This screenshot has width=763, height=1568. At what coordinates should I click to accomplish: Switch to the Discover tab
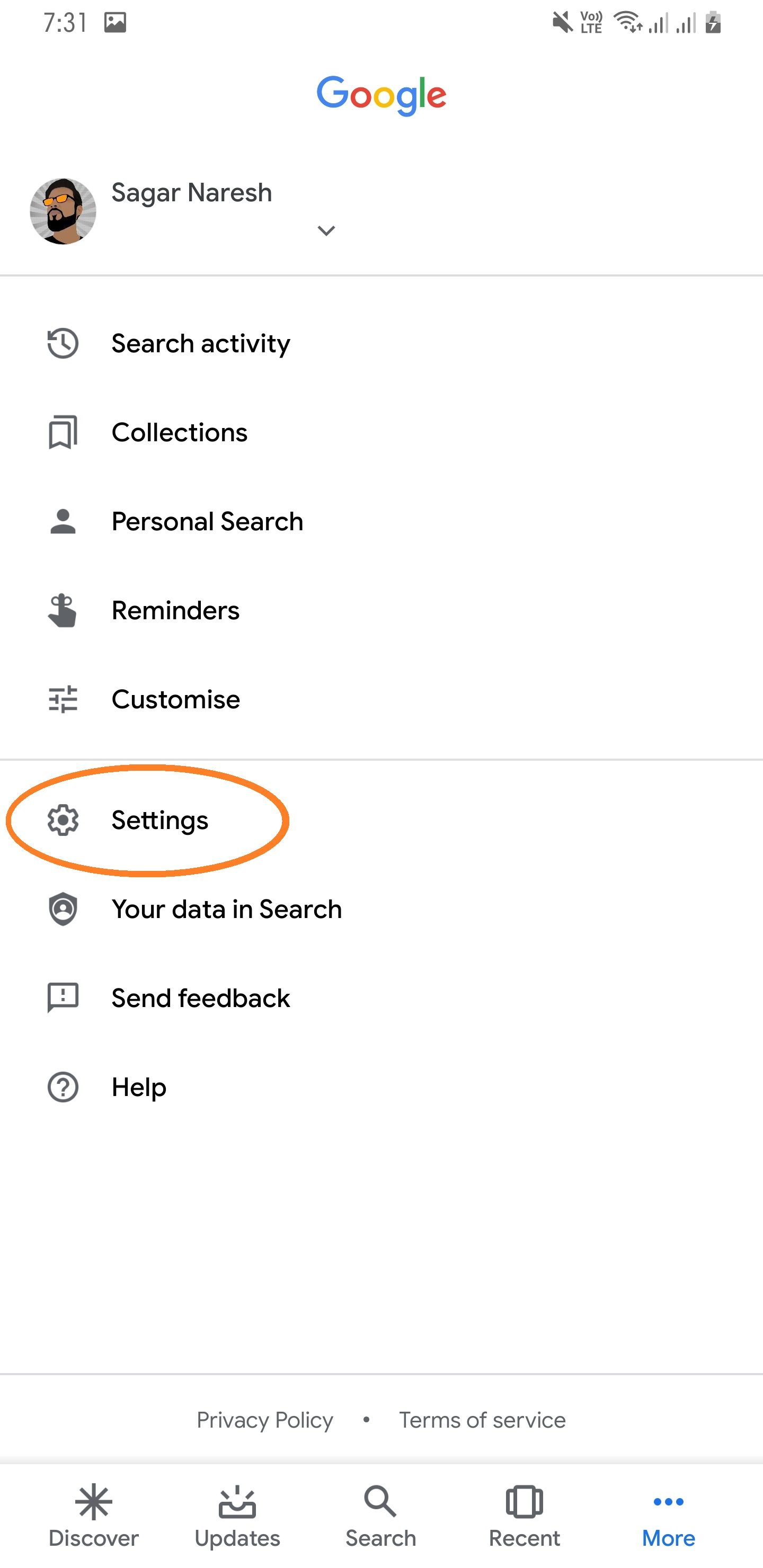point(94,1516)
